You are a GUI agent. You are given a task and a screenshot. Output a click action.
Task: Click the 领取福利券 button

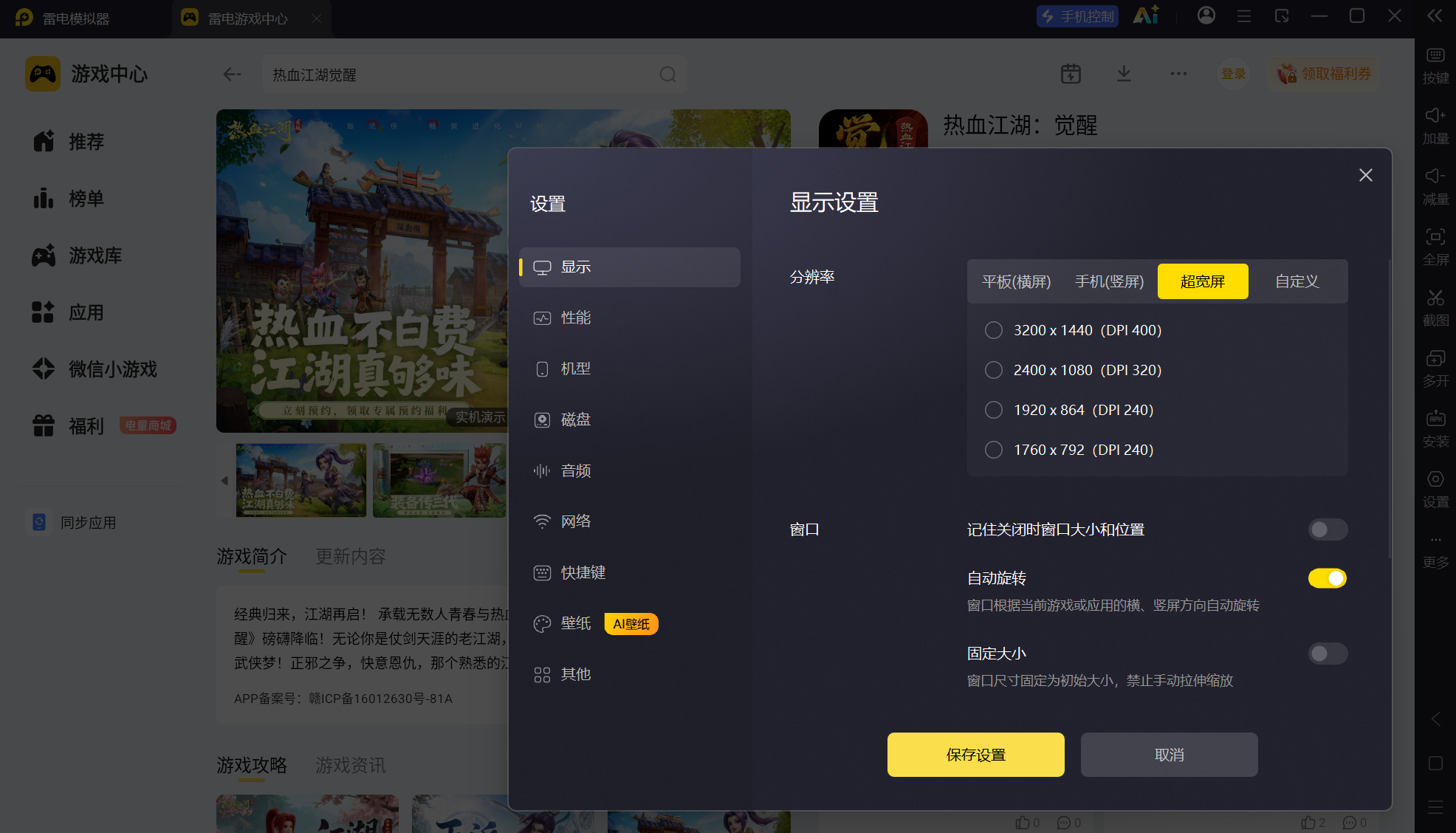click(1324, 74)
